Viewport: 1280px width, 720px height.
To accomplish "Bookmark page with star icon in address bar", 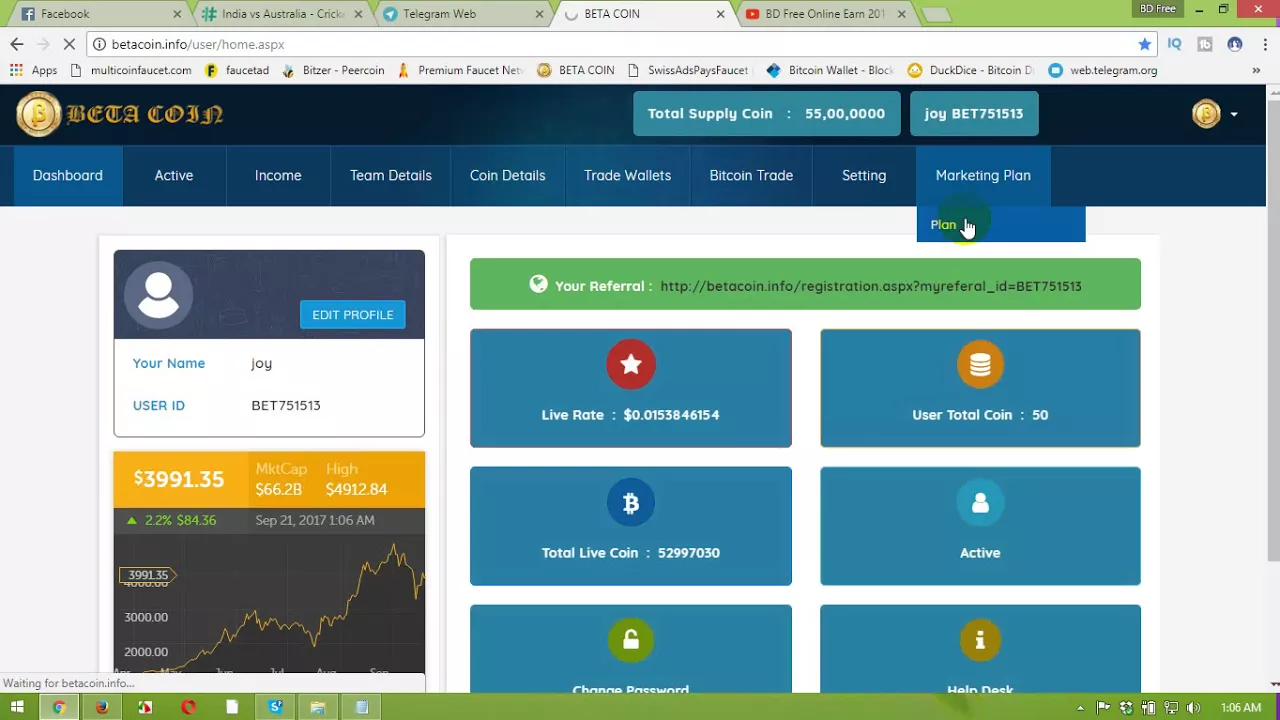I will (1145, 44).
